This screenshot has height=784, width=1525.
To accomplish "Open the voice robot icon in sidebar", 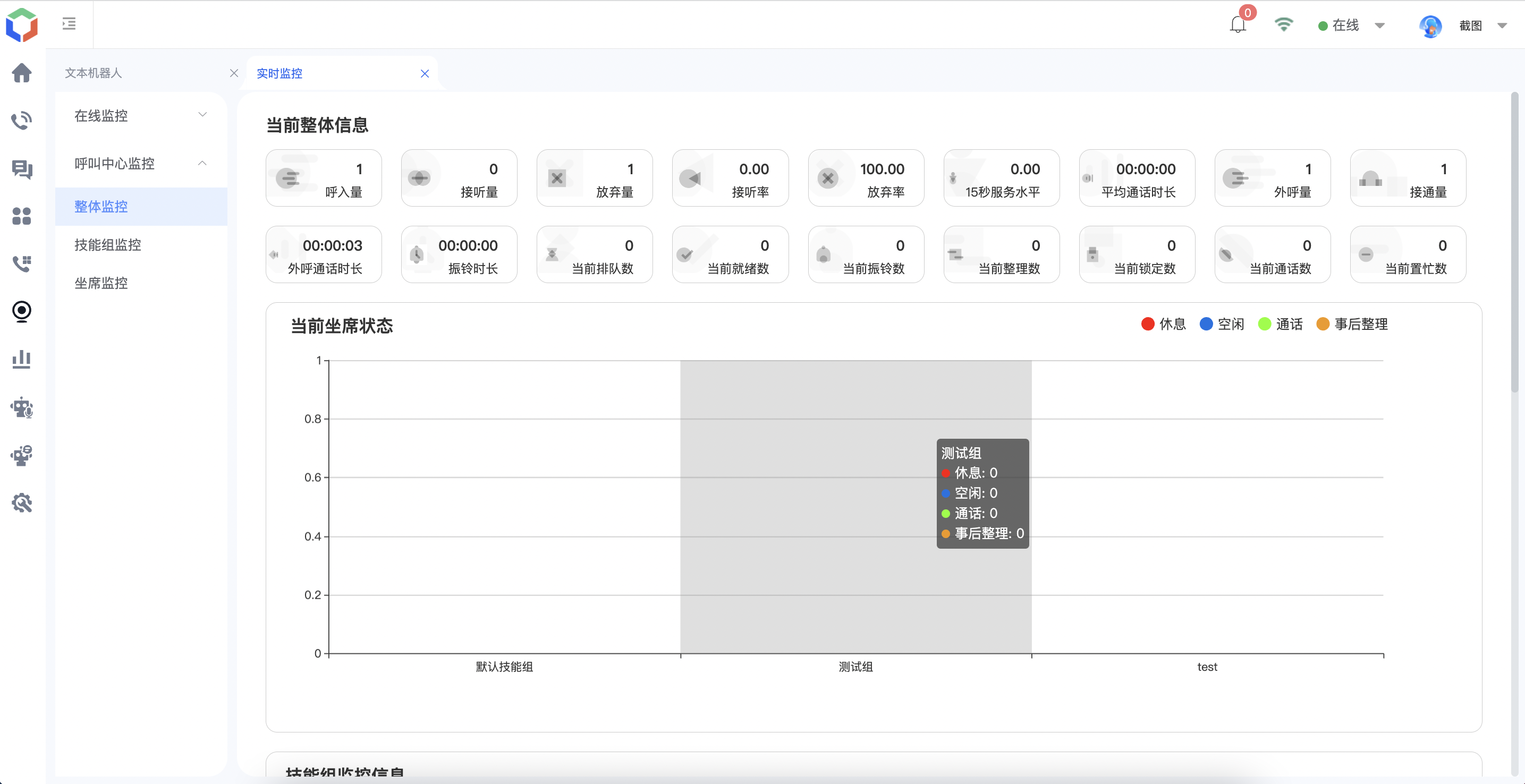I will pos(22,408).
